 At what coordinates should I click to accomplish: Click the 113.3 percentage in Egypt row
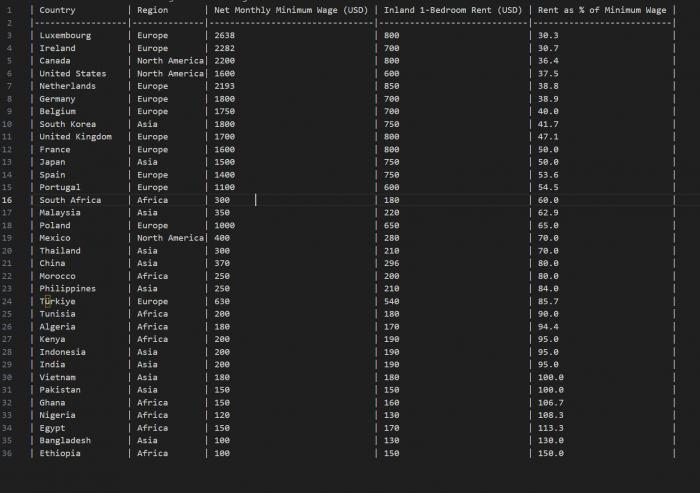tap(551, 428)
